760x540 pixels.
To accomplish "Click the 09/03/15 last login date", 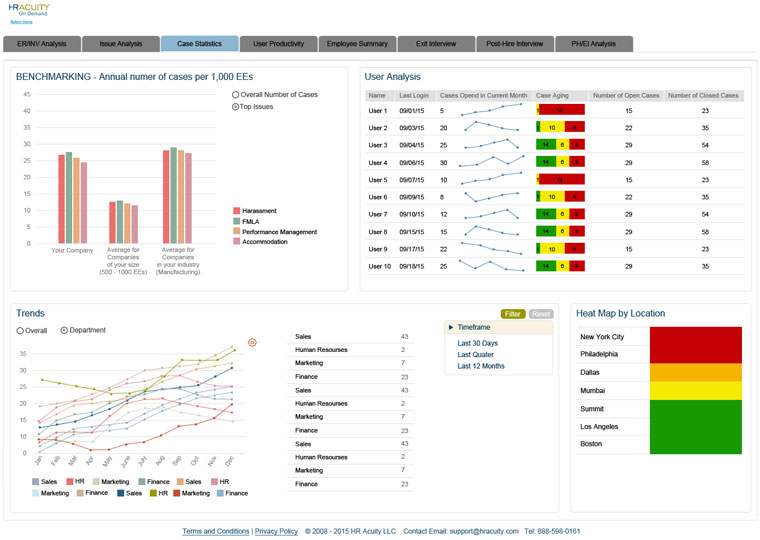I will (x=412, y=128).
